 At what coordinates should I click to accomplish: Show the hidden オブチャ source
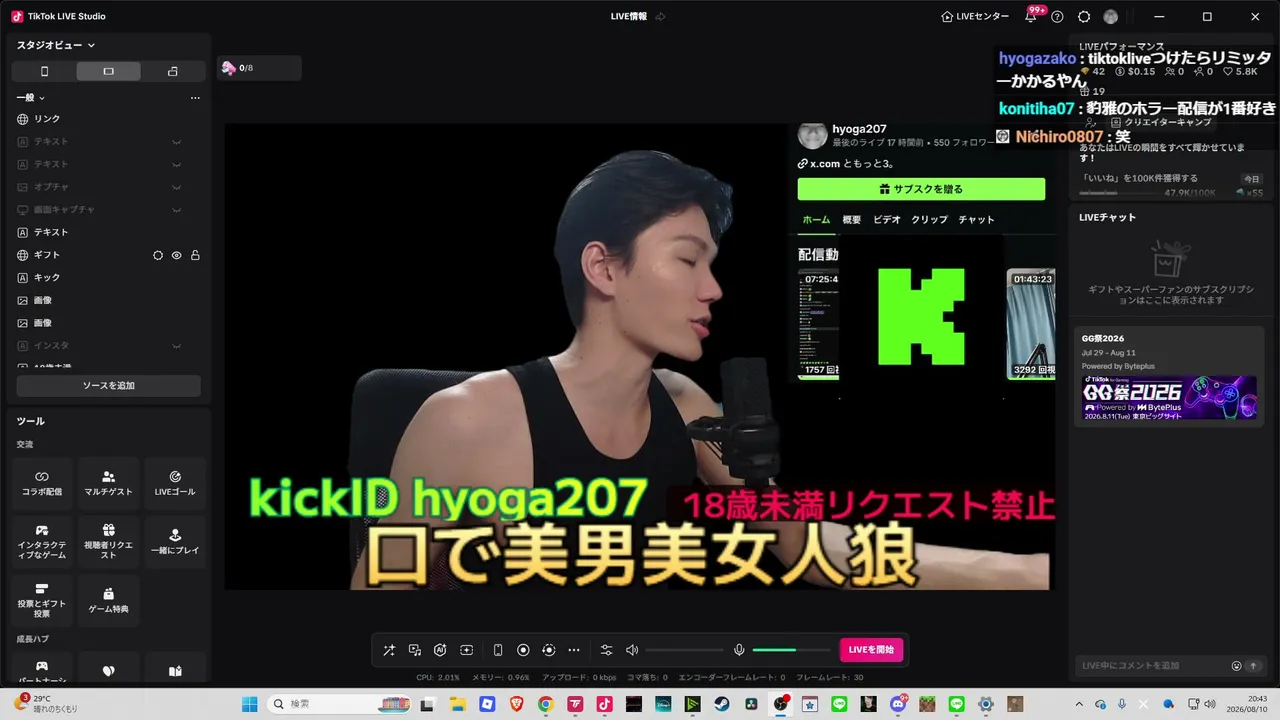point(176,187)
